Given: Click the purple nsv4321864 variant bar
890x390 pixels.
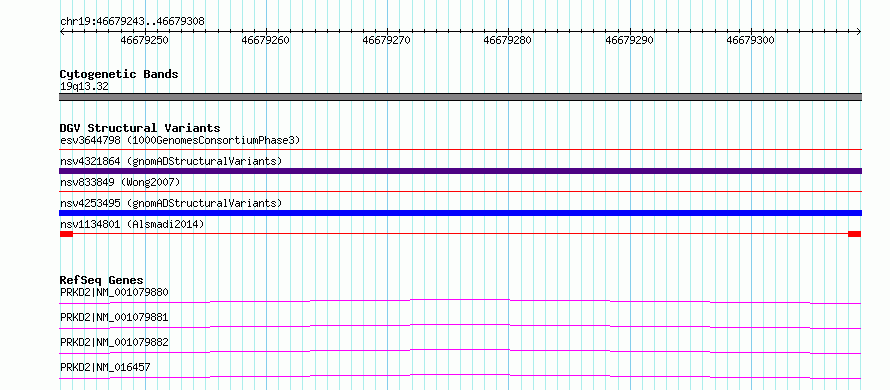Looking at the screenshot, I should (460, 171).
